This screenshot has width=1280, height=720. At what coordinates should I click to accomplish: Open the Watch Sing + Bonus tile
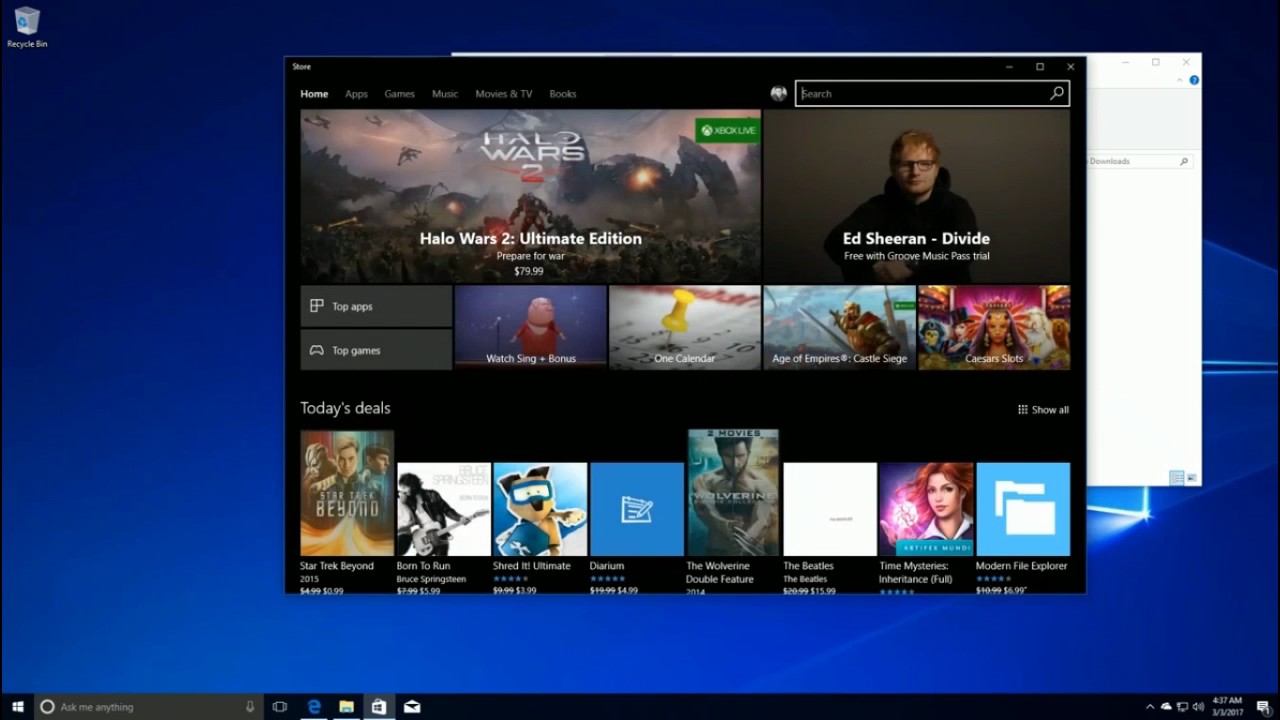point(531,328)
